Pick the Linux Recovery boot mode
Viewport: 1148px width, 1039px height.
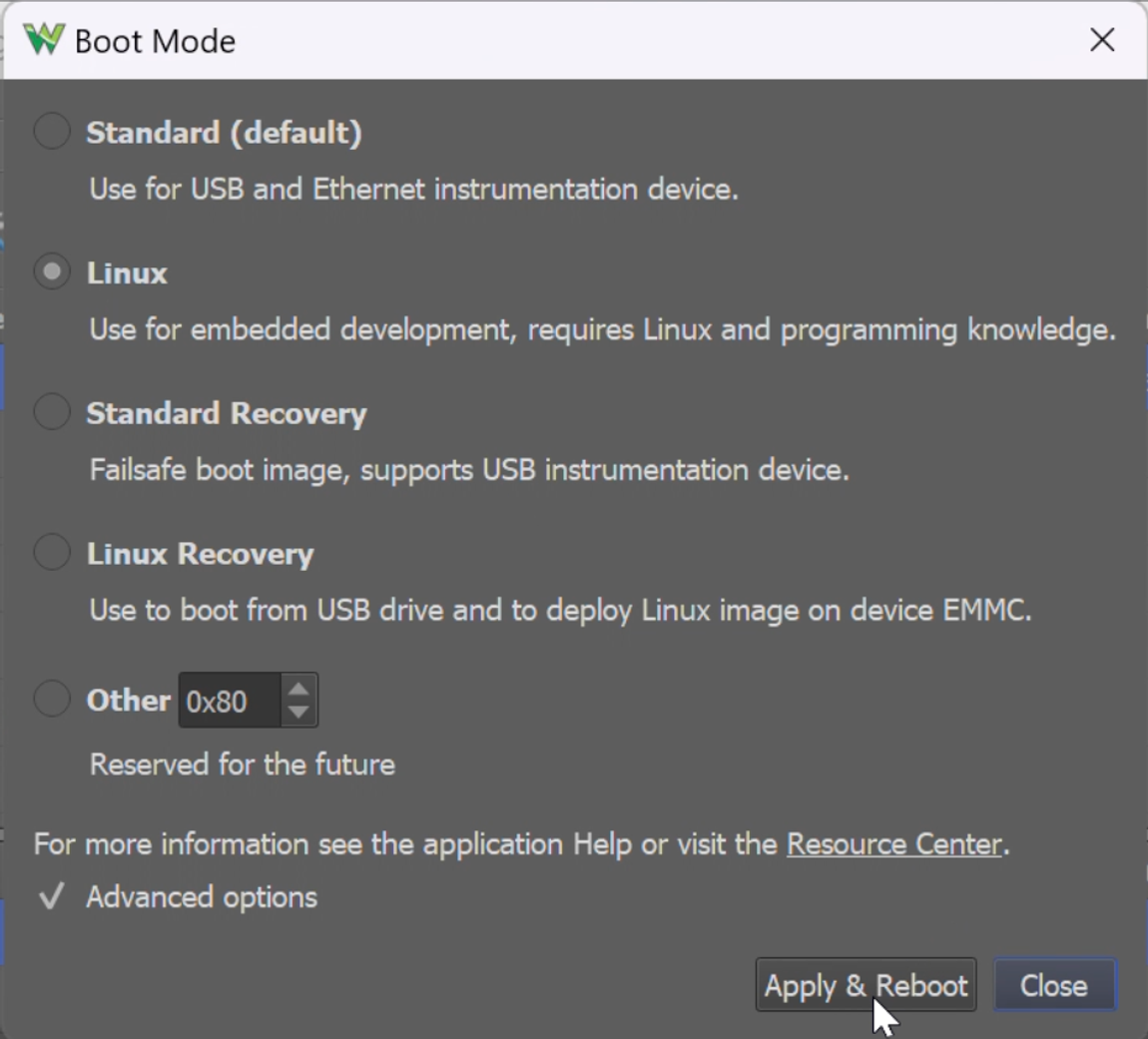[x=51, y=553]
